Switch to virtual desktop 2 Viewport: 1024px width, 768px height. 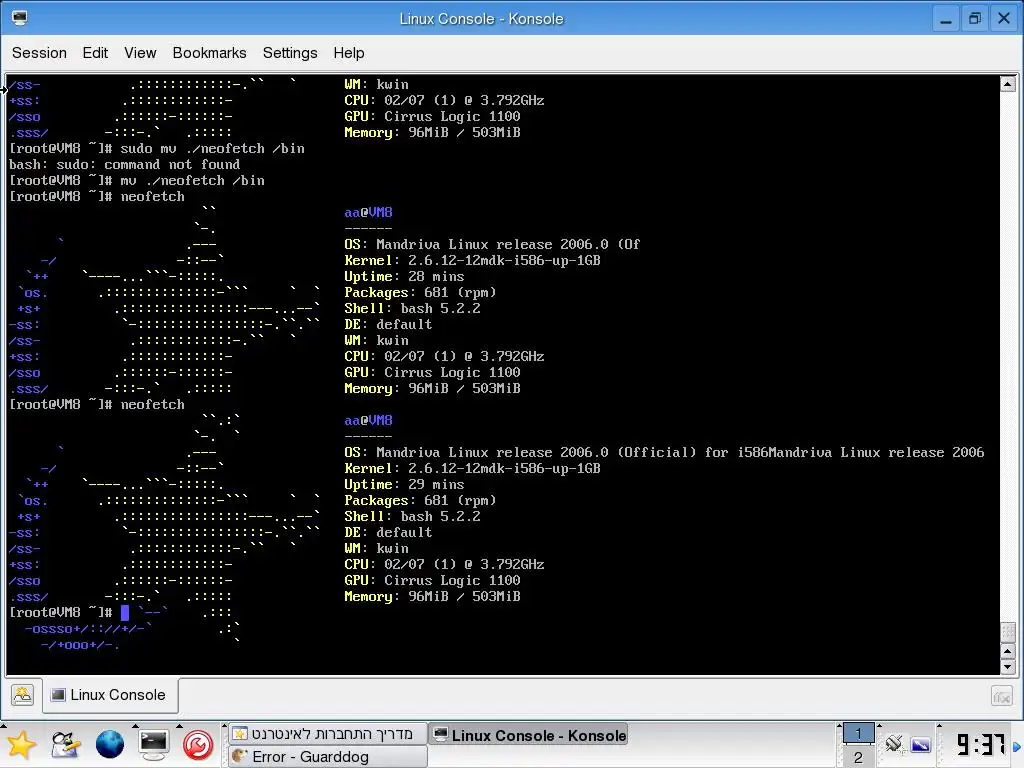858,756
